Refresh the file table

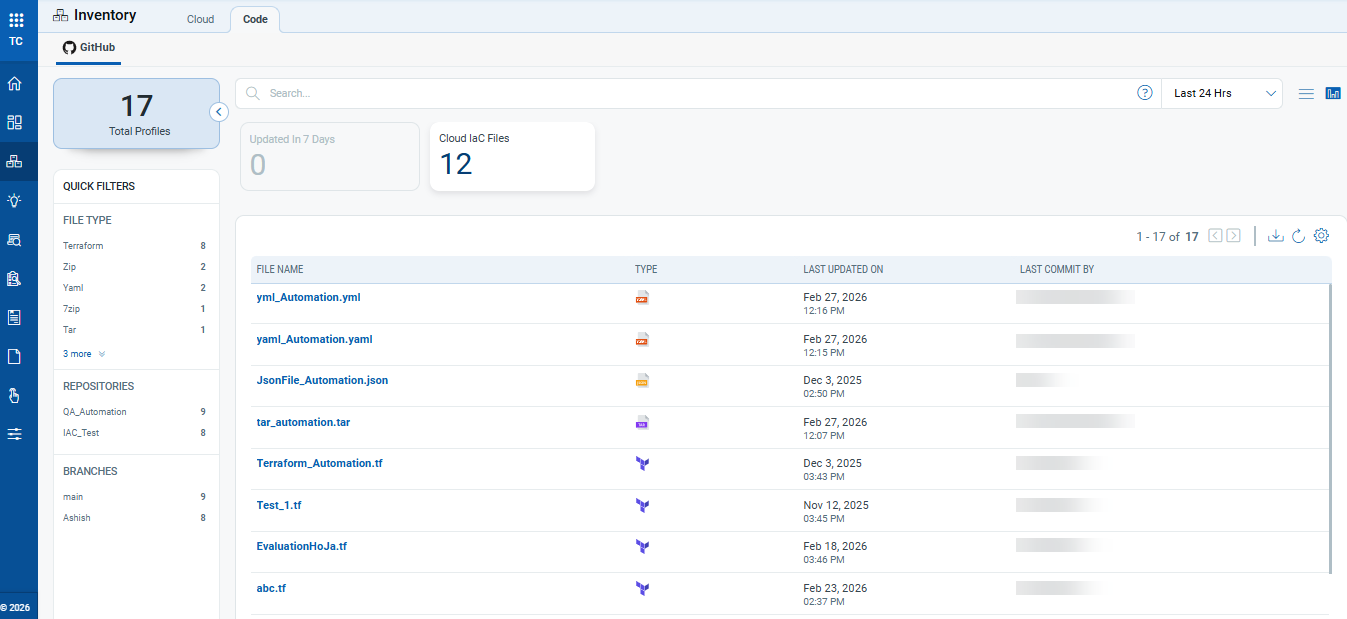(1298, 236)
